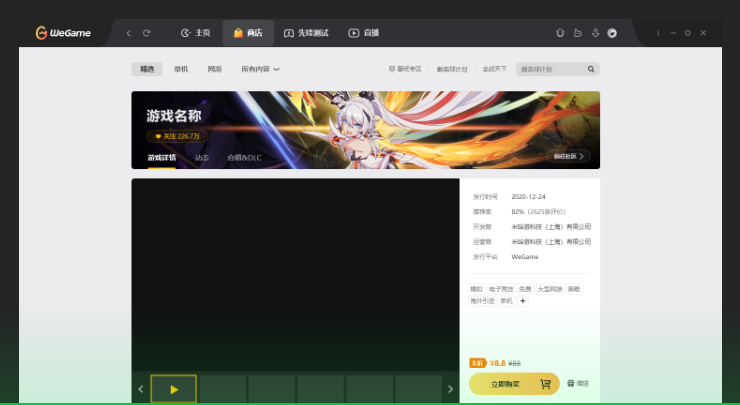The height and width of the screenshot is (405, 740).
Task: Open the 主页 home tab
Action: [x=195, y=33]
